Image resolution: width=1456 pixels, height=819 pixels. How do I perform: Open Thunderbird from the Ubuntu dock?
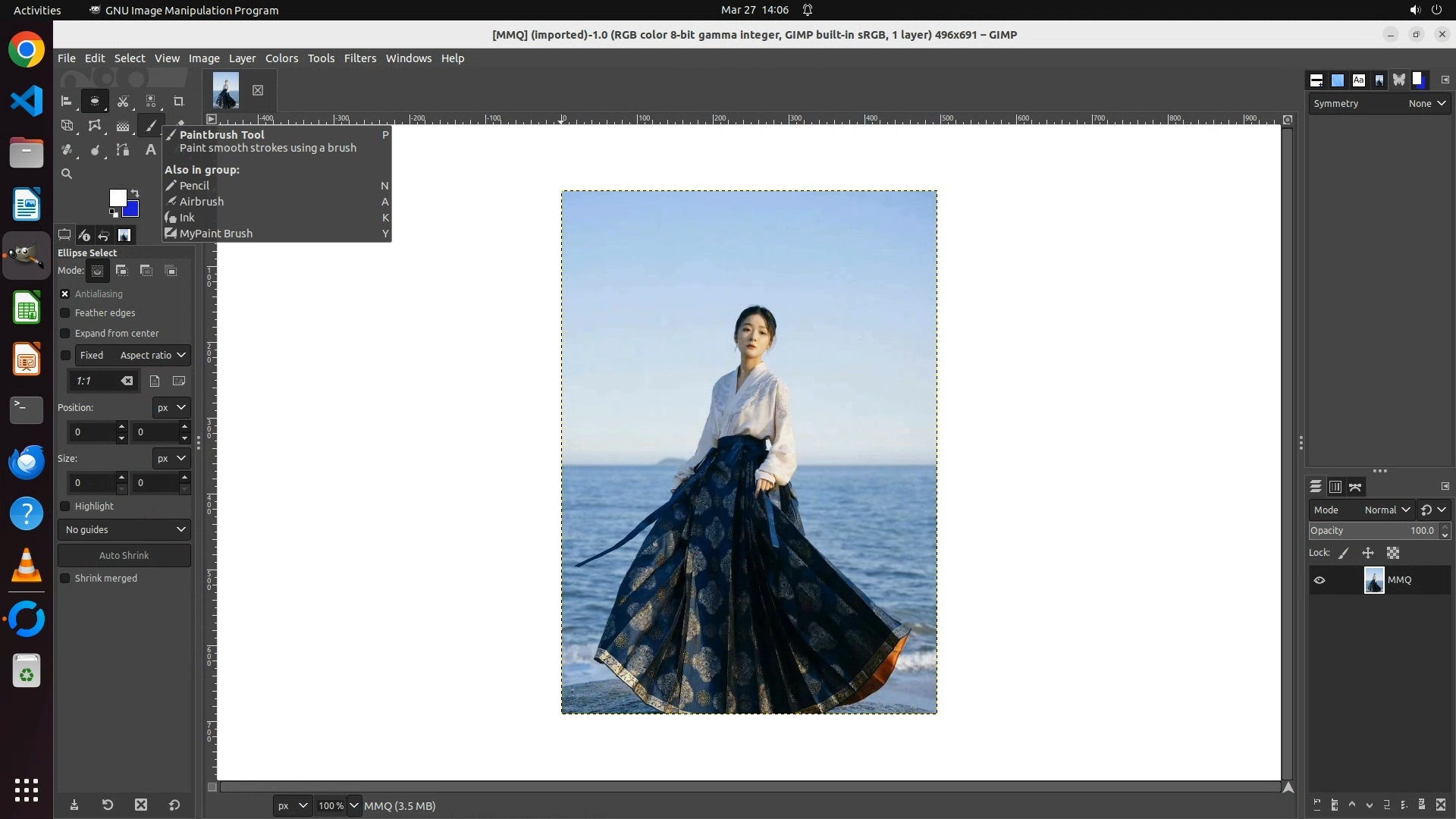tap(27, 462)
